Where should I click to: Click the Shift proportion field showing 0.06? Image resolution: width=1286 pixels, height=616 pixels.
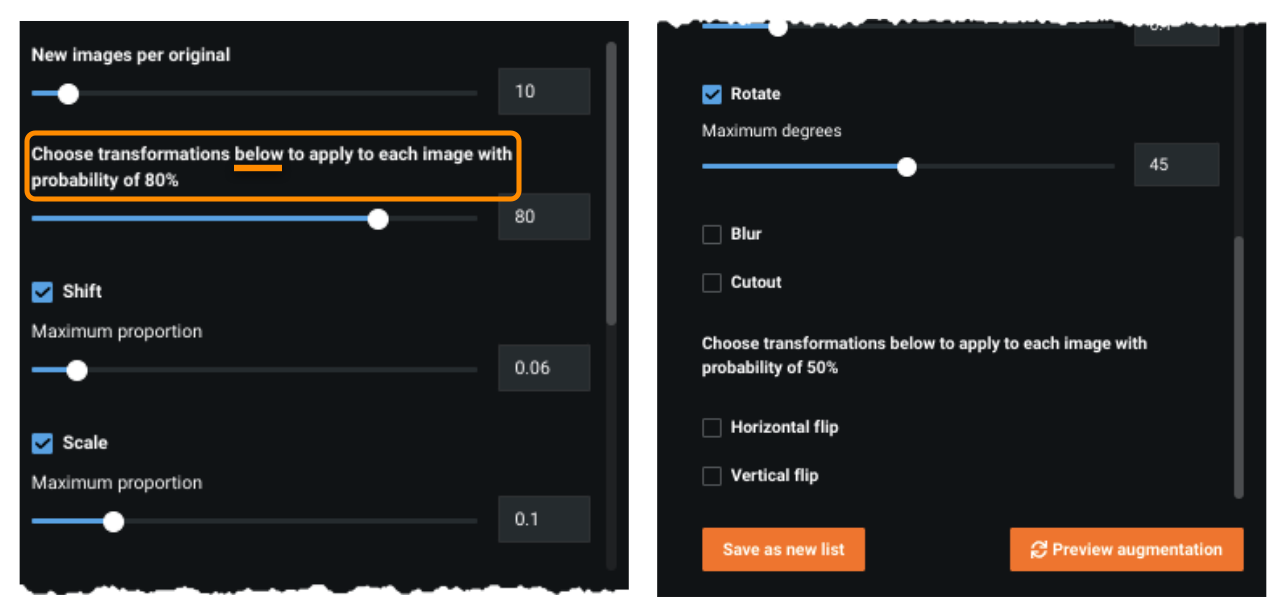[x=544, y=368]
